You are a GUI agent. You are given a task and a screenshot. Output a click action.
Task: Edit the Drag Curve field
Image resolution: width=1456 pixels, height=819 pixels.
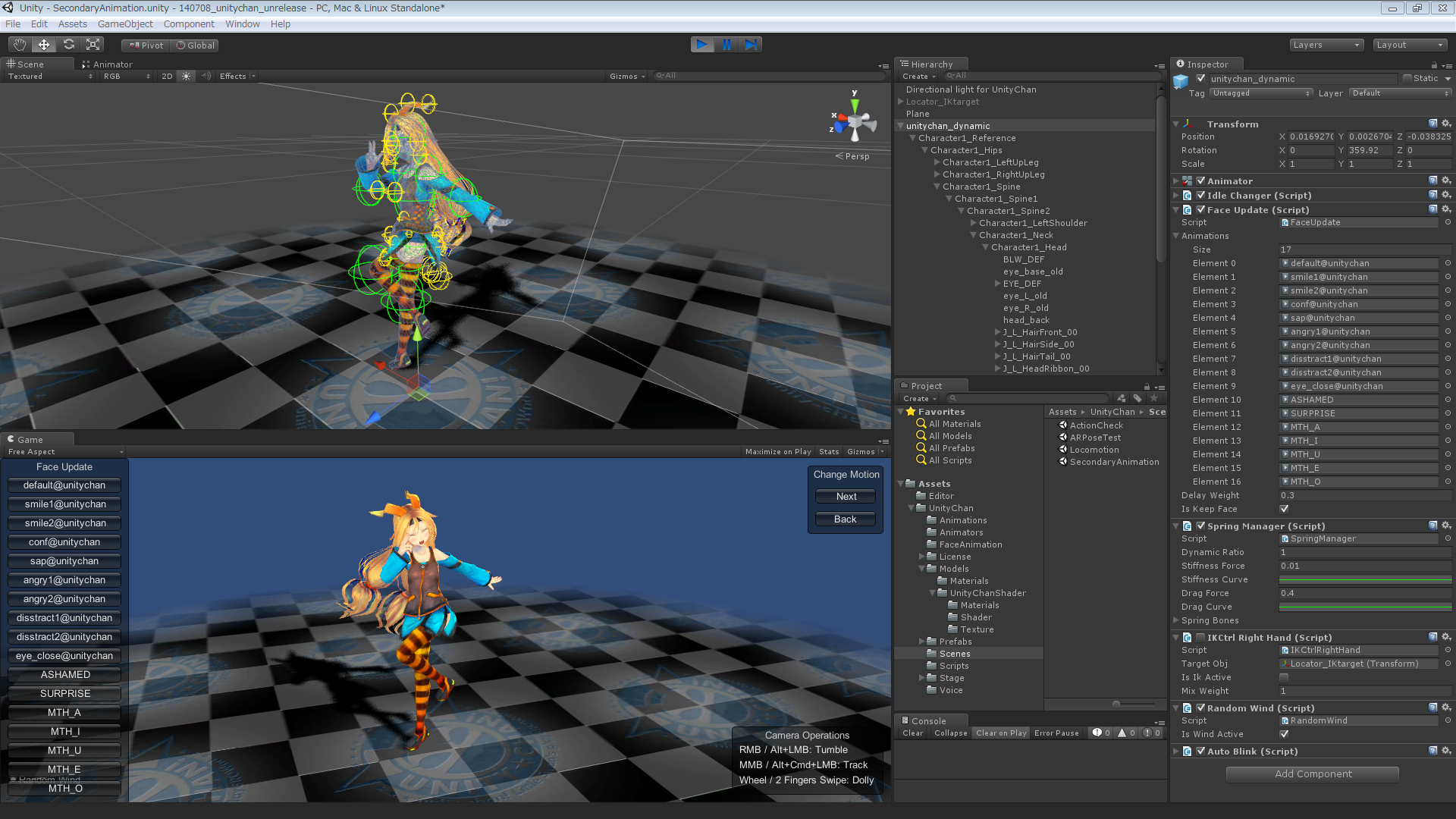[1365, 607]
